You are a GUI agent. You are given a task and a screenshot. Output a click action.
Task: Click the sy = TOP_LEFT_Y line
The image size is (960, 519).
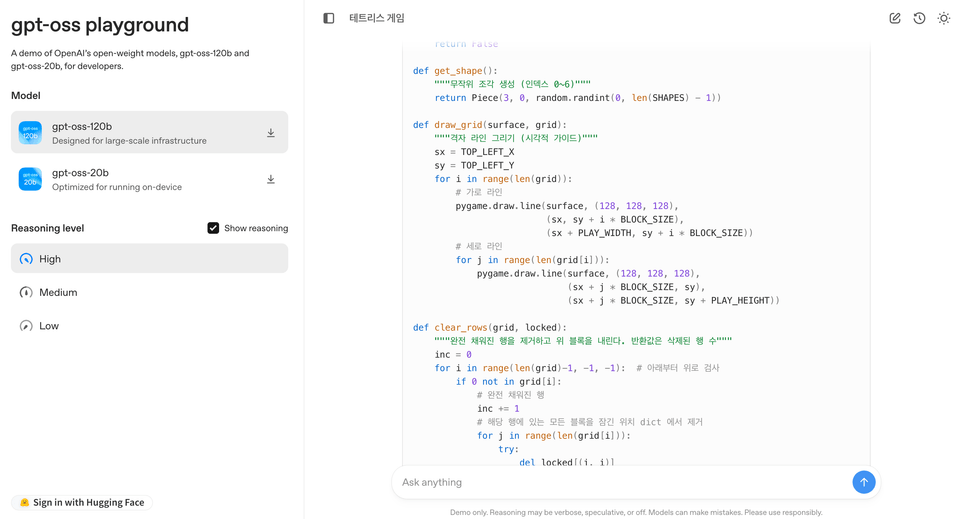[474, 165]
